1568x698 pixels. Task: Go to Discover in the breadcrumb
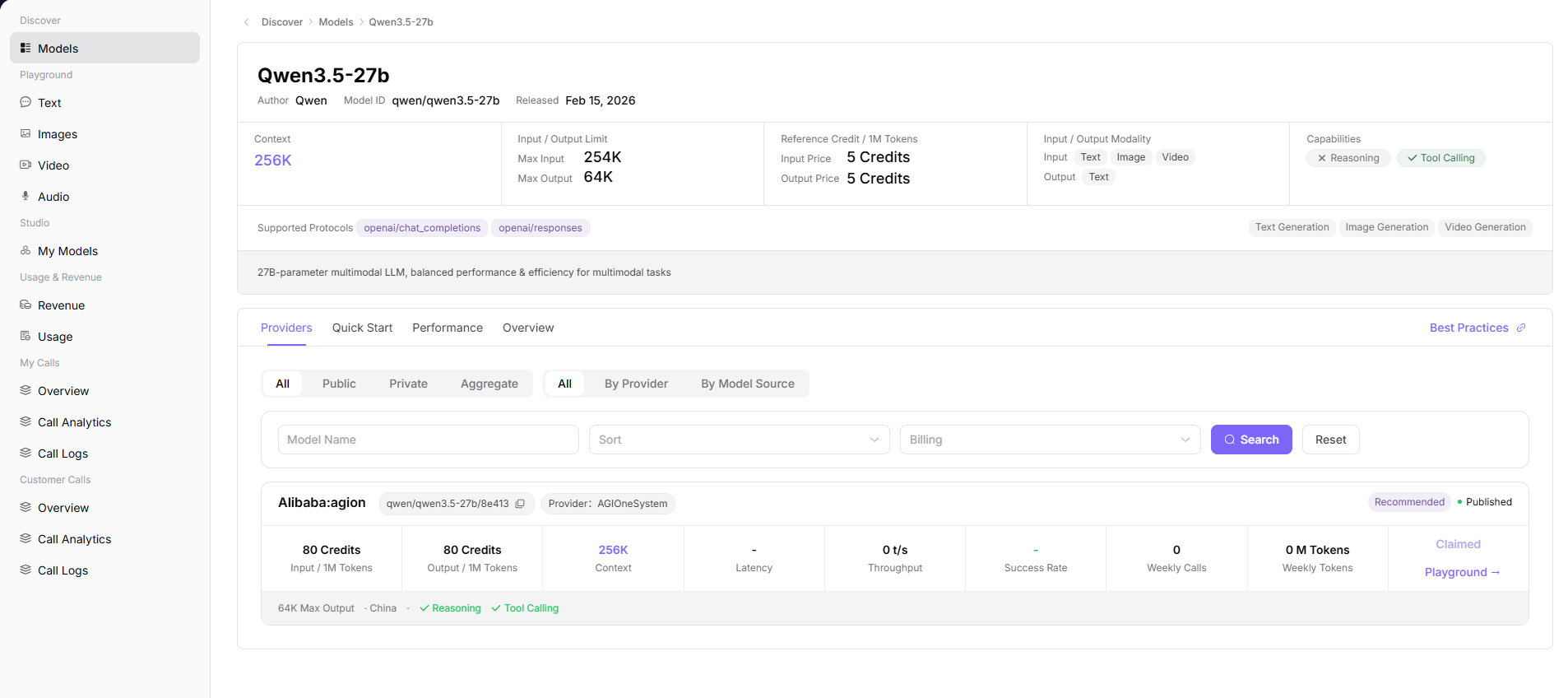click(282, 22)
